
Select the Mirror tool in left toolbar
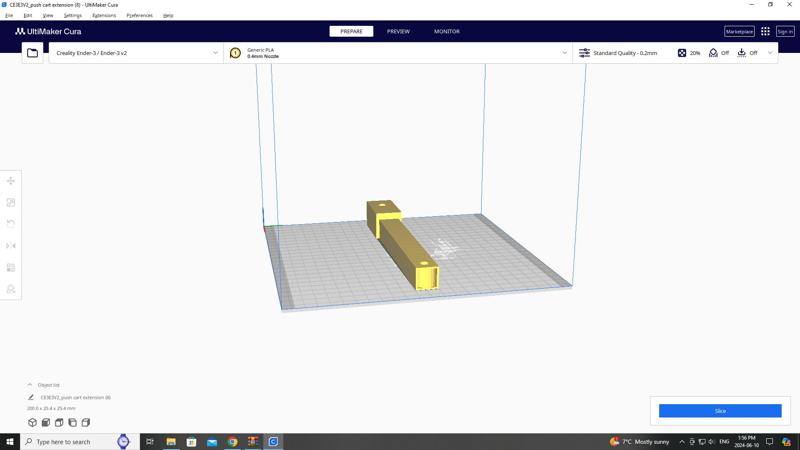(11, 246)
